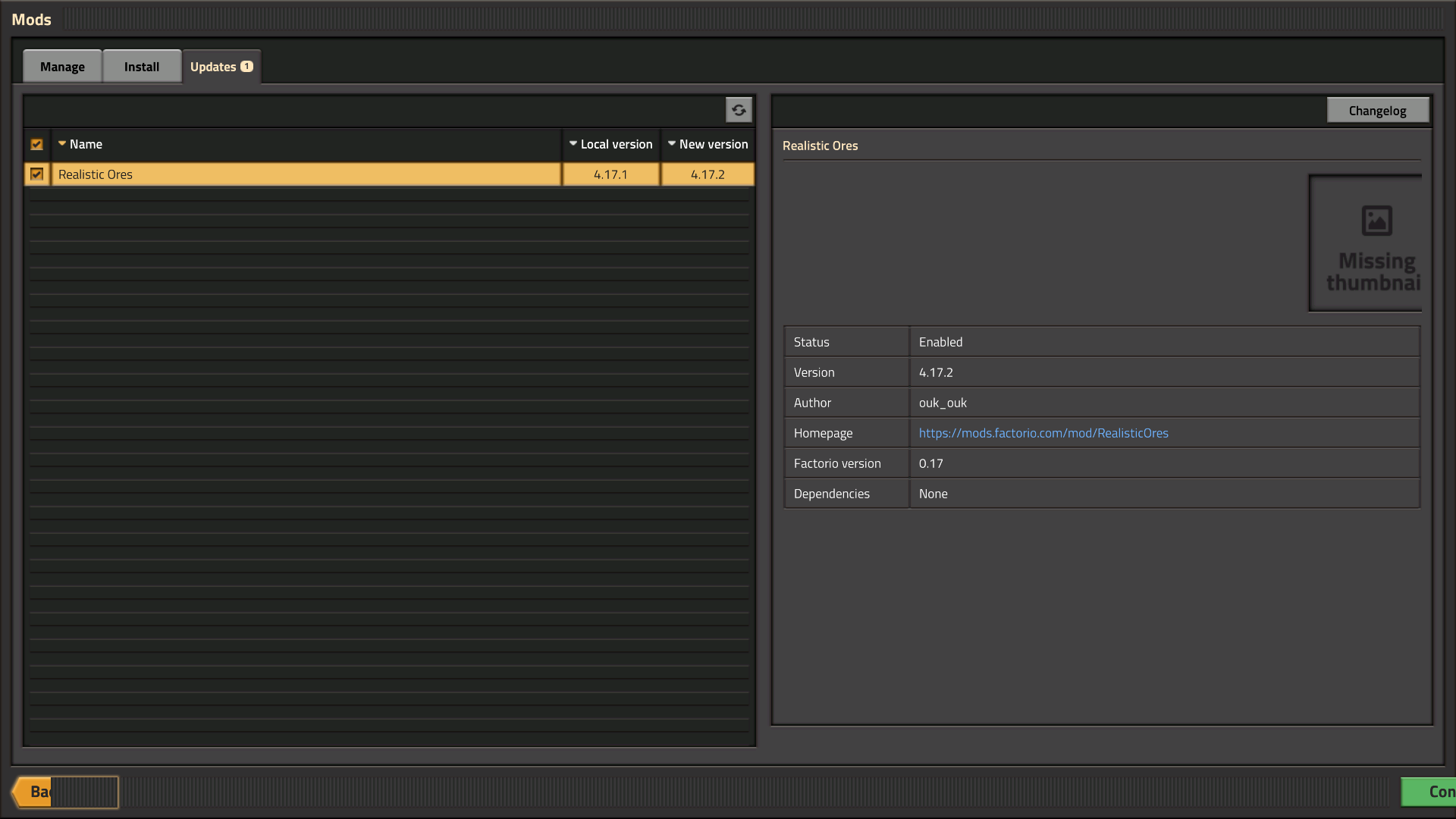Click the refresh/sync icon button

[x=739, y=110]
